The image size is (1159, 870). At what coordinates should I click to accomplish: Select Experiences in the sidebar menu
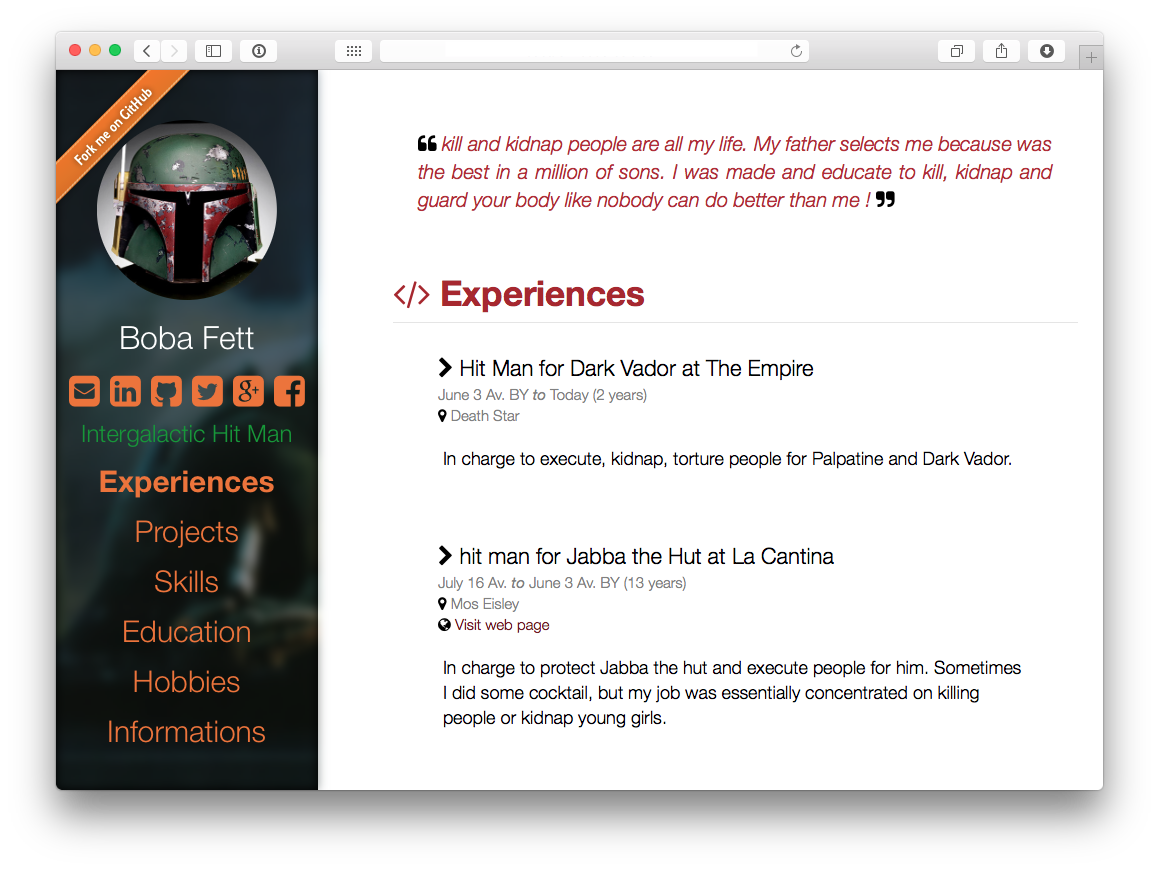point(186,482)
